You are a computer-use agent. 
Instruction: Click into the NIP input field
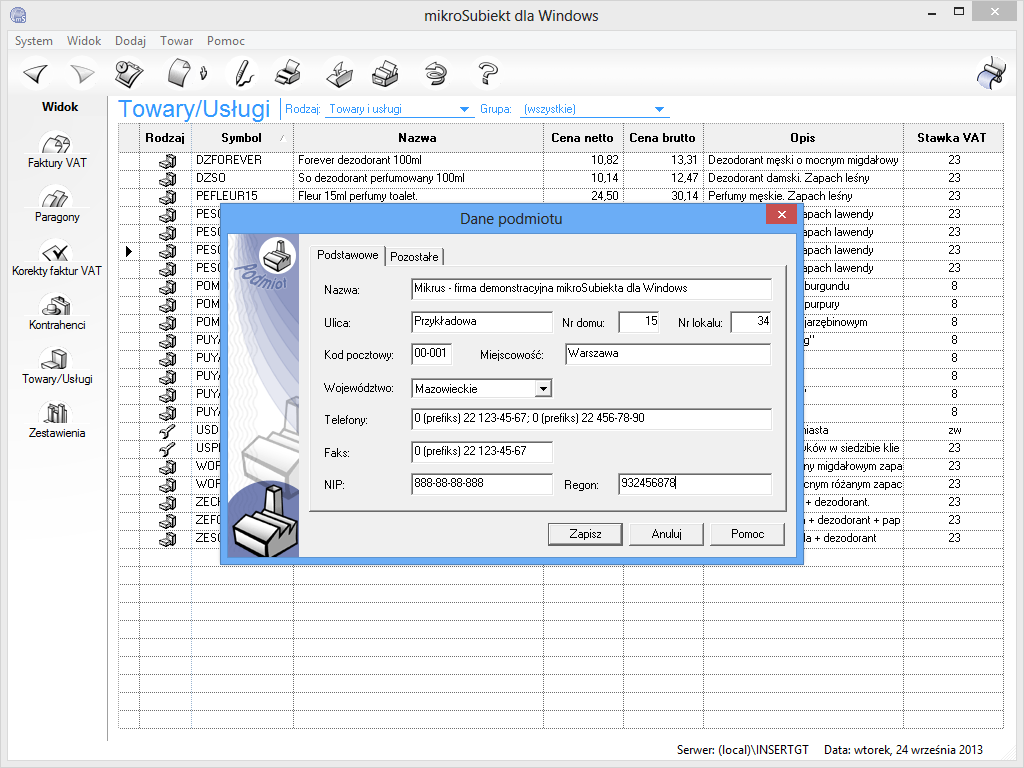[481, 484]
